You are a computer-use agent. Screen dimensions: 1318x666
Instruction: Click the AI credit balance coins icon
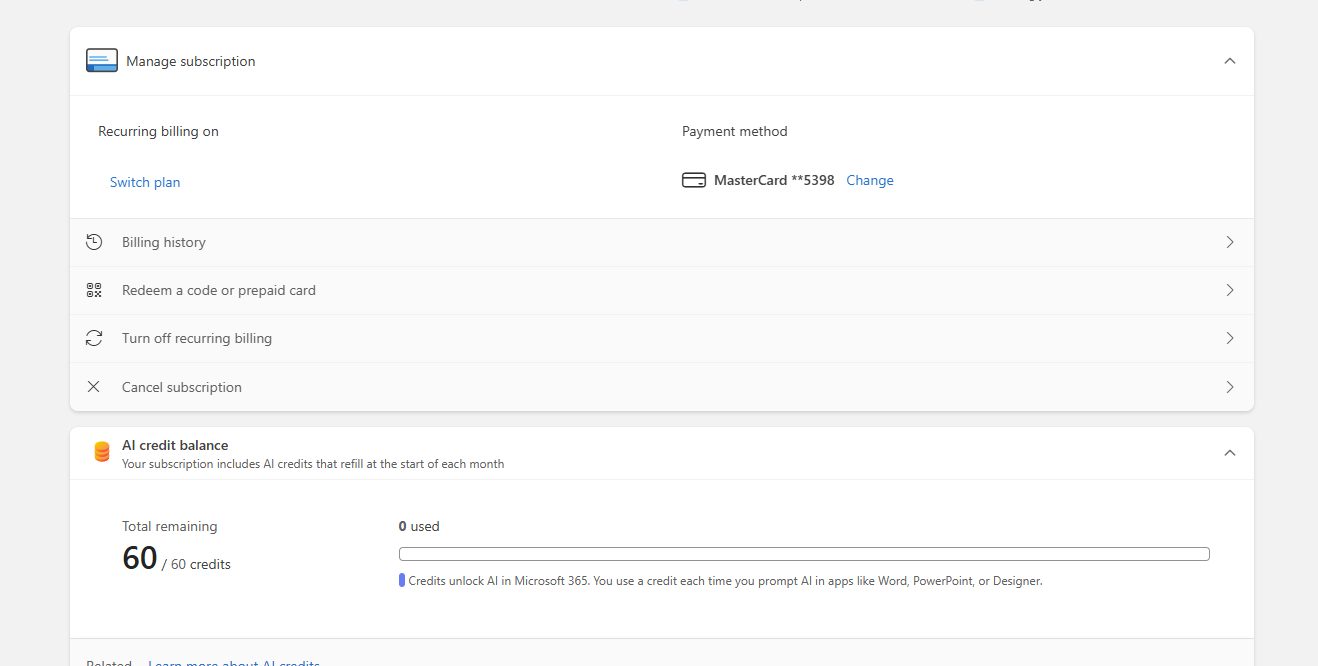click(x=101, y=452)
